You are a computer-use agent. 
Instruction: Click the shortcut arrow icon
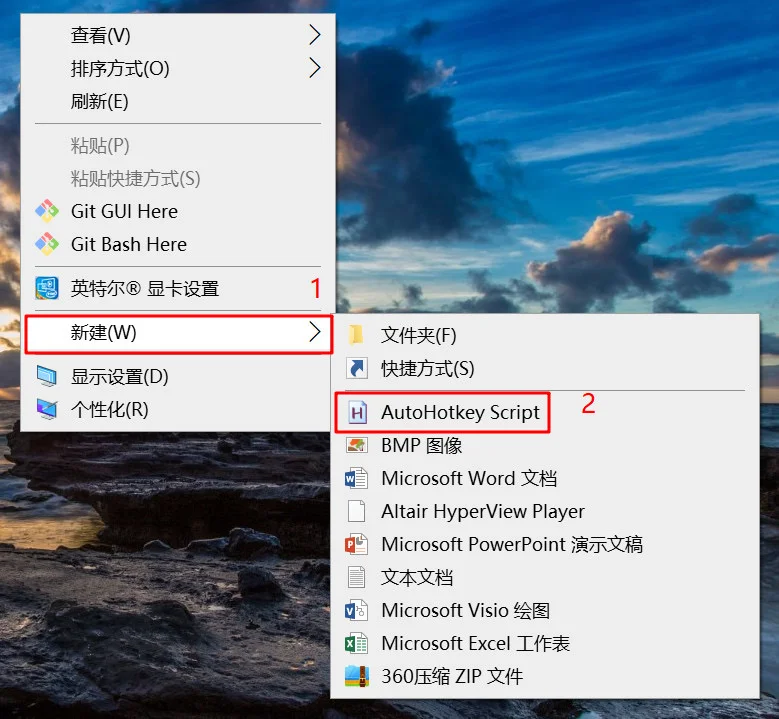tap(357, 368)
